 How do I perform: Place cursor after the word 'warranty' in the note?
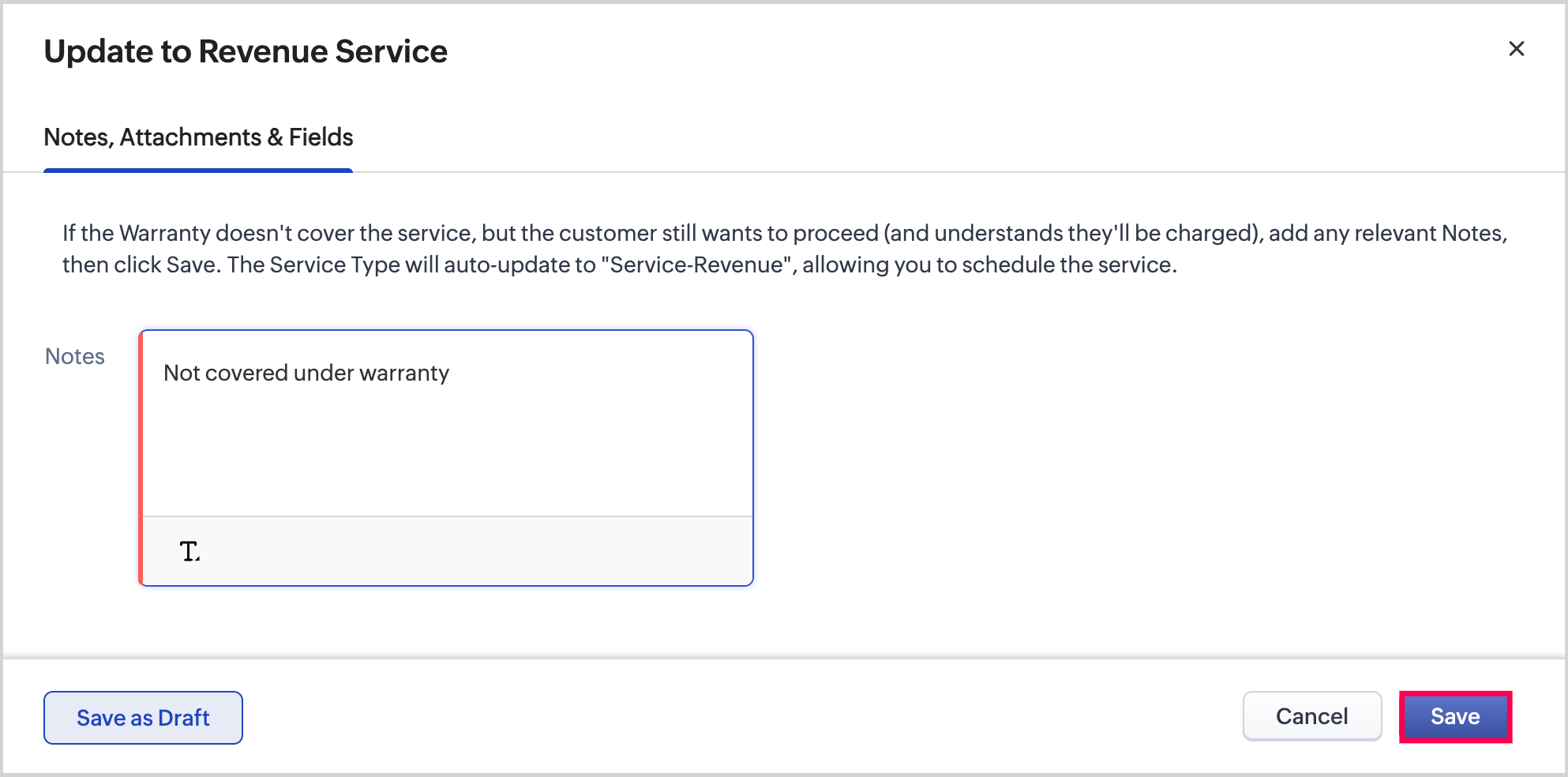click(451, 373)
